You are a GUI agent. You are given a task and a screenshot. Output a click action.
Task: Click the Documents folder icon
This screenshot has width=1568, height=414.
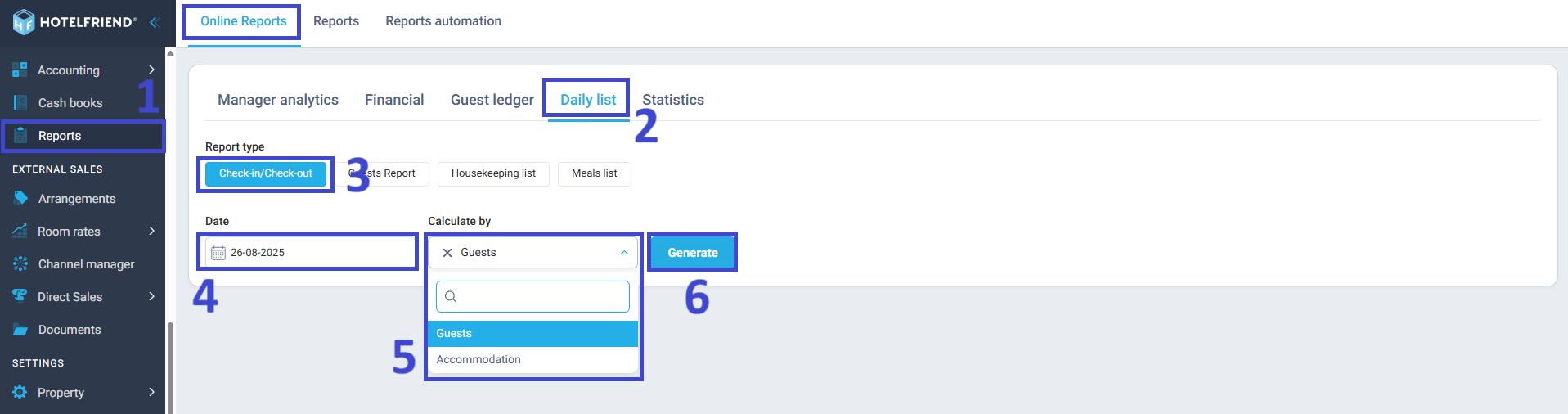[20, 329]
